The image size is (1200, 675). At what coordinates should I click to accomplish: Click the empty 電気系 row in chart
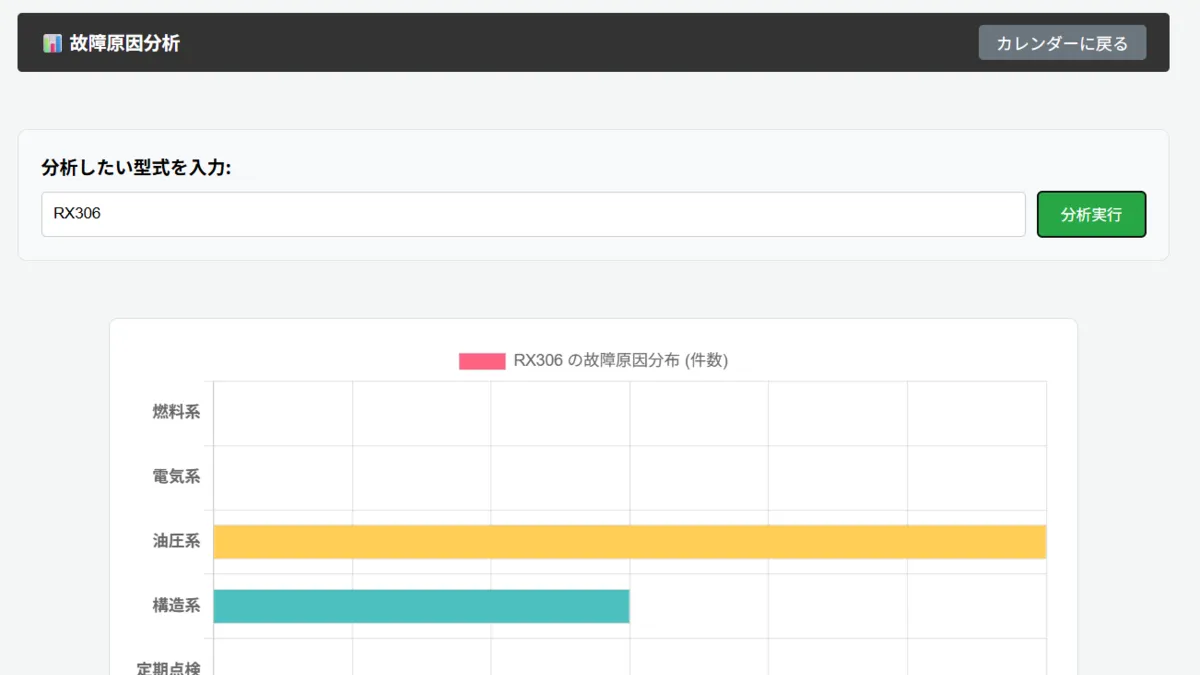pos(629,477)
